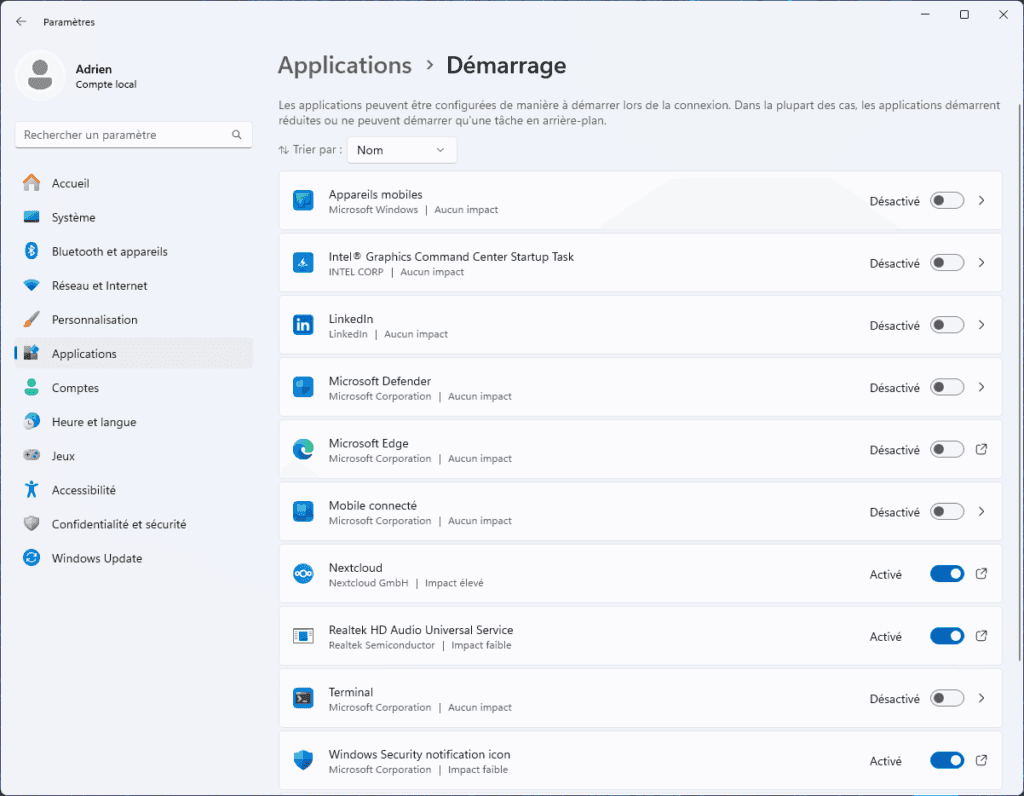Open Réseau et Internet section
The width and height of the screenshot is (1024, 796).
[x=133, y=285]
